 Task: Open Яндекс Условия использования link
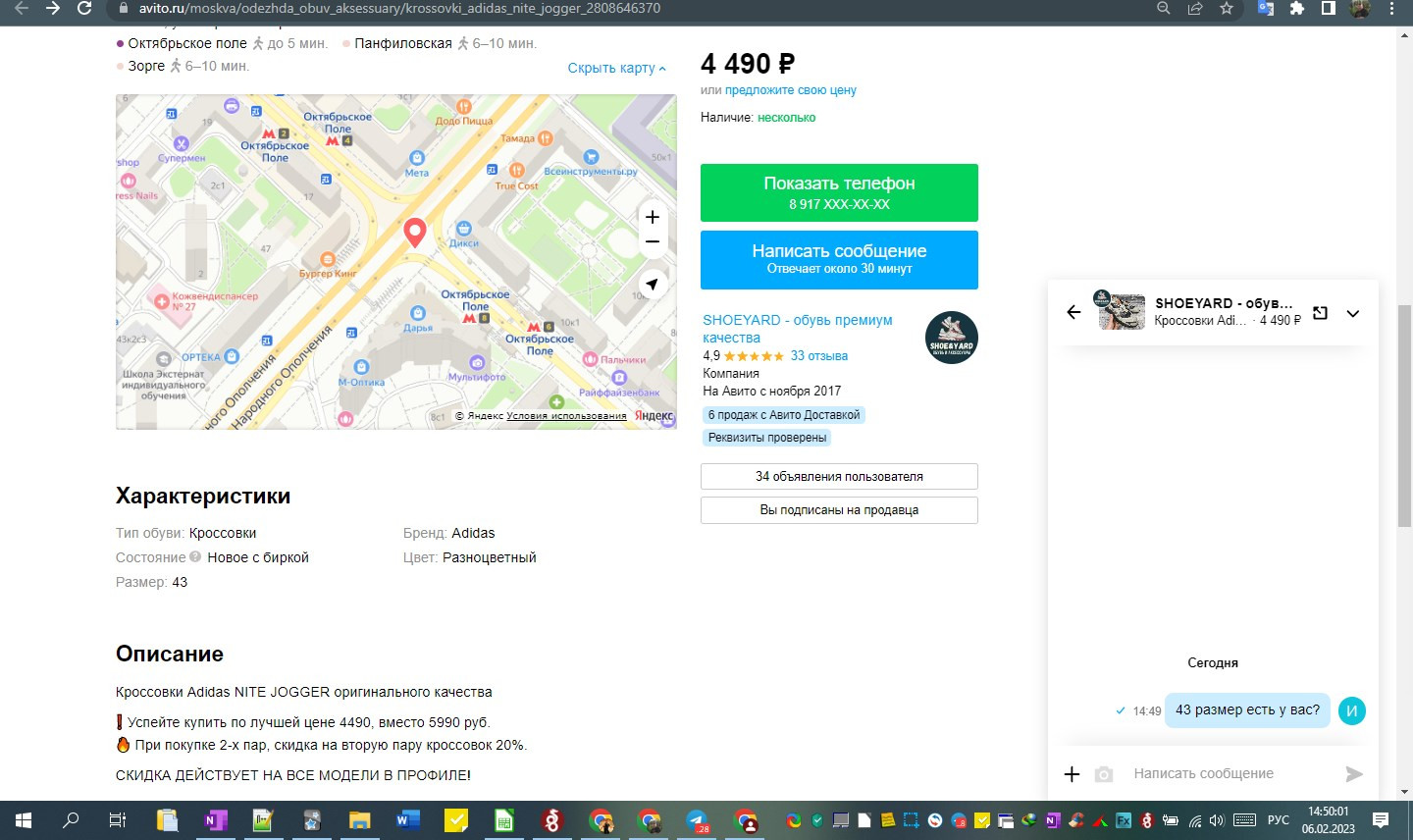click(x=566, y=416)
